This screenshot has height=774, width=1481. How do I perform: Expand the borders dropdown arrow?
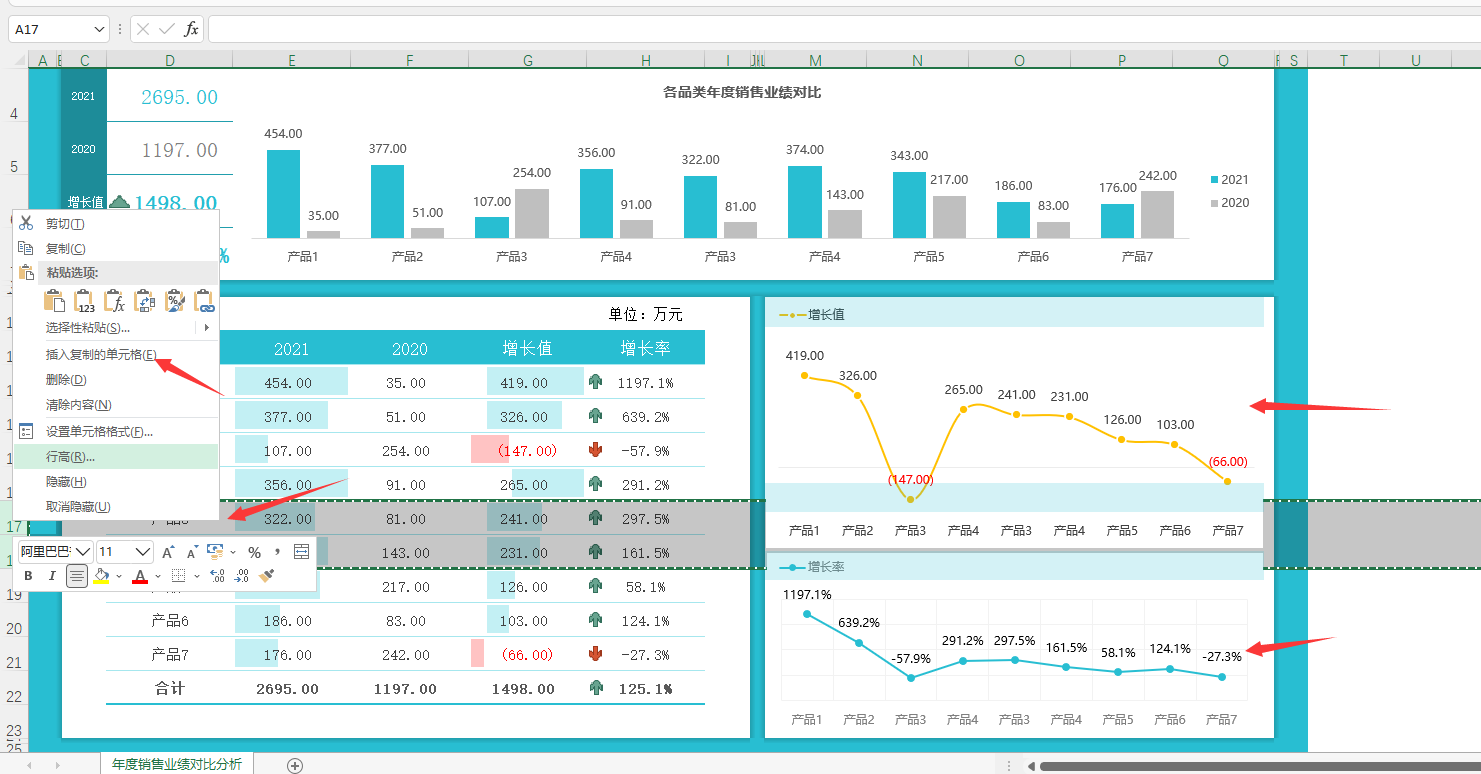196,576
